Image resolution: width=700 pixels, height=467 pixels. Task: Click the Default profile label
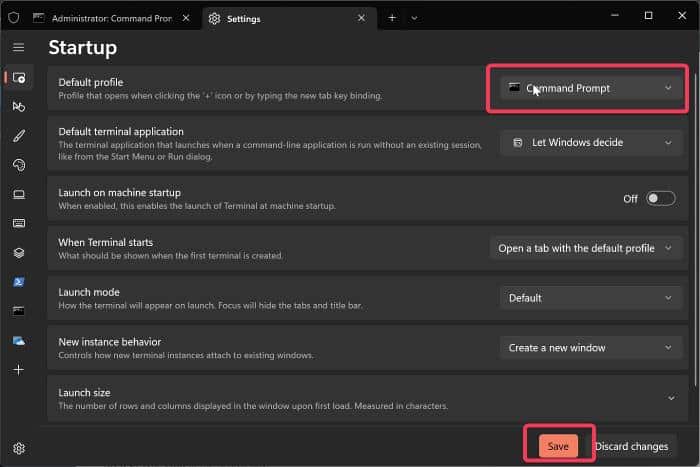pos(91,82)
